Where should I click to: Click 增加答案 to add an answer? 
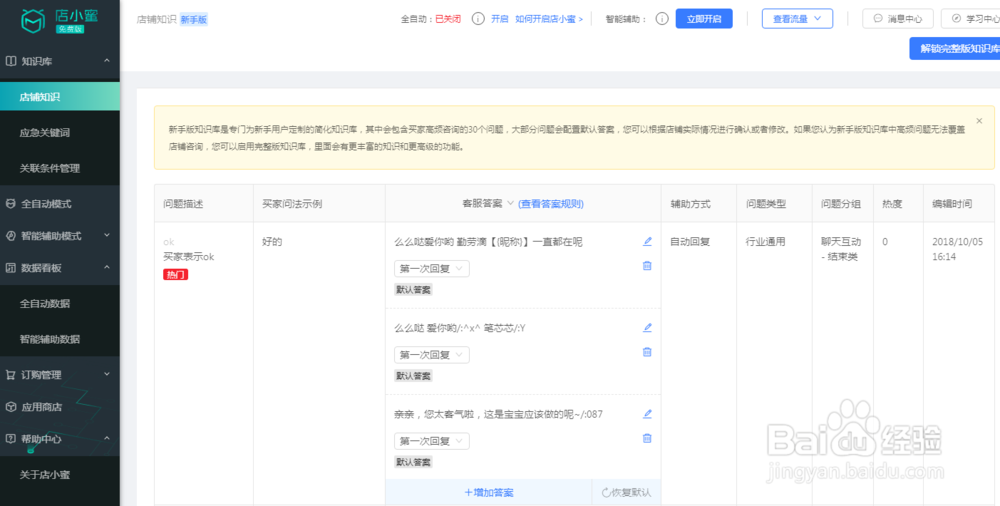coord(489,493)
